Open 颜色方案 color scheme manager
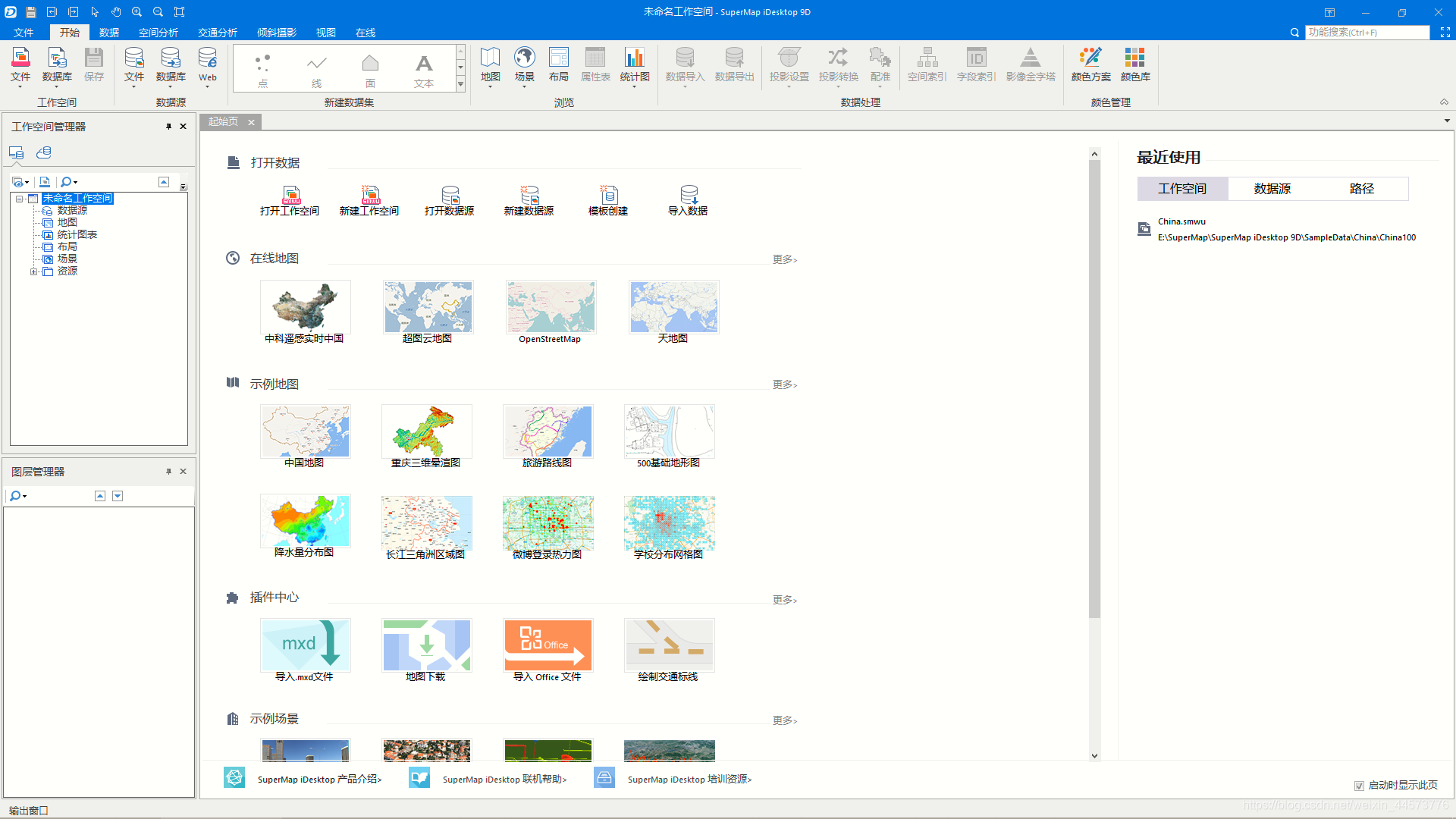Viewport: 1456px width, 819px height. pyautogui.click(x=1090, y=64)
